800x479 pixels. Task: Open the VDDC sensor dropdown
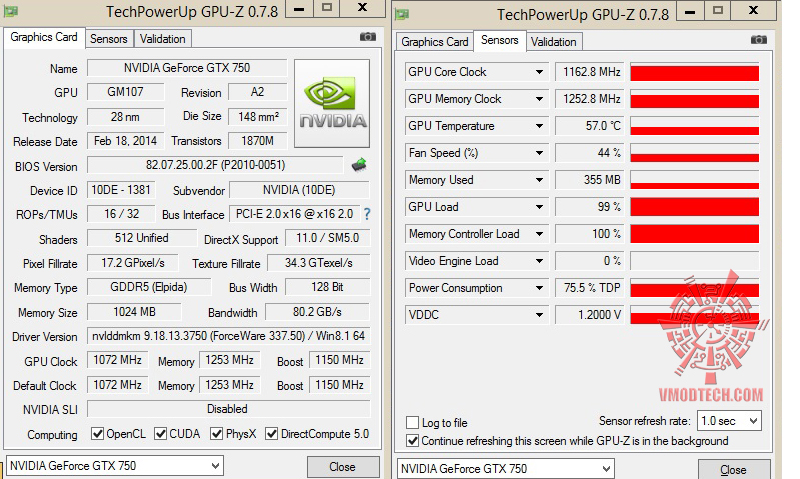point(539,315)
